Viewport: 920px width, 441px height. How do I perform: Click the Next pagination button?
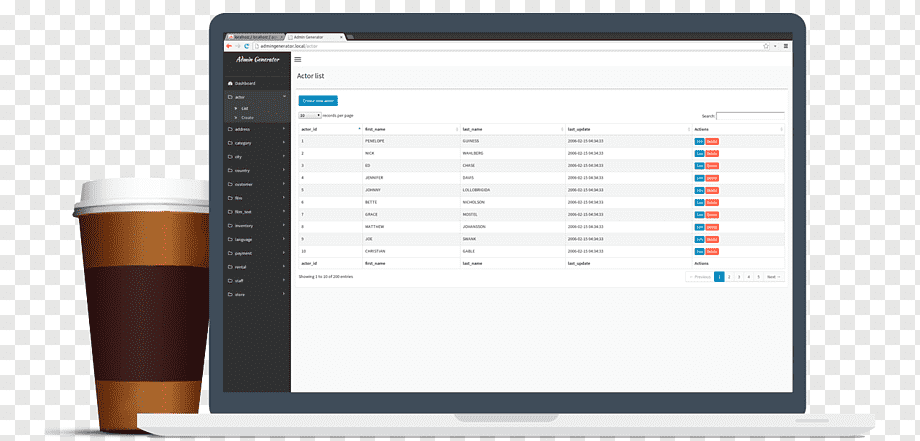[774, 277]
